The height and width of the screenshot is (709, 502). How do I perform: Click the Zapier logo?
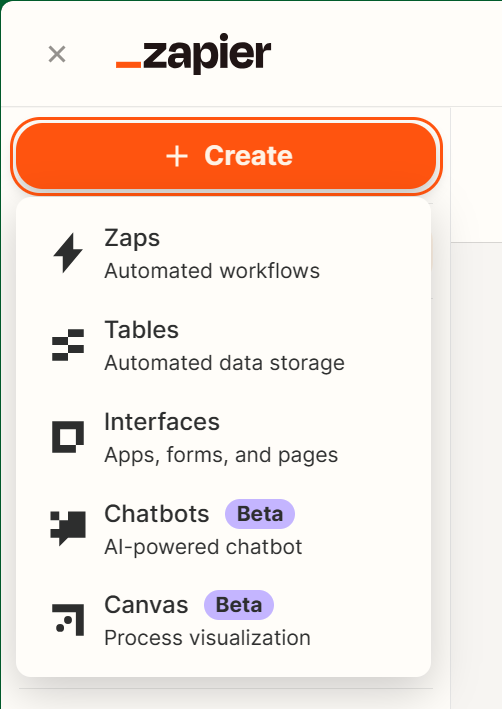pyautogui.click(x=194, y=54)
